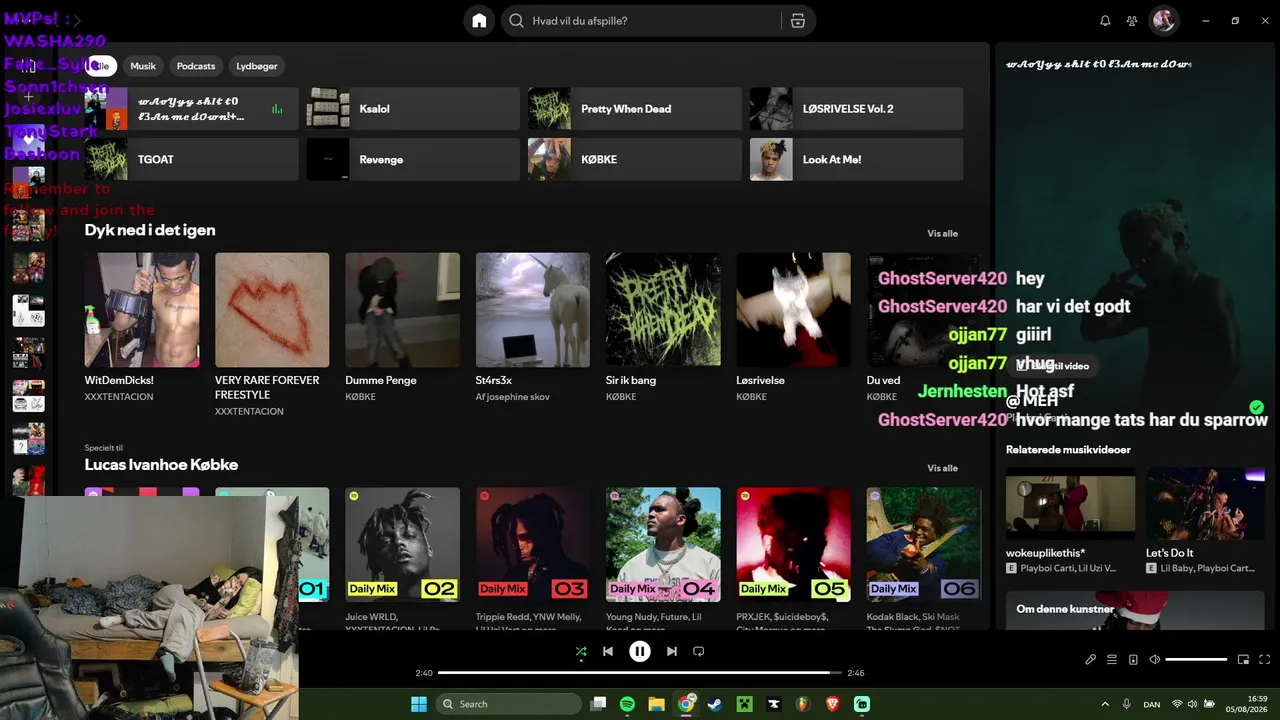Screen dimensions: 1280x720
Task: Open connect to a device icon
Action: coord(1133,660)
